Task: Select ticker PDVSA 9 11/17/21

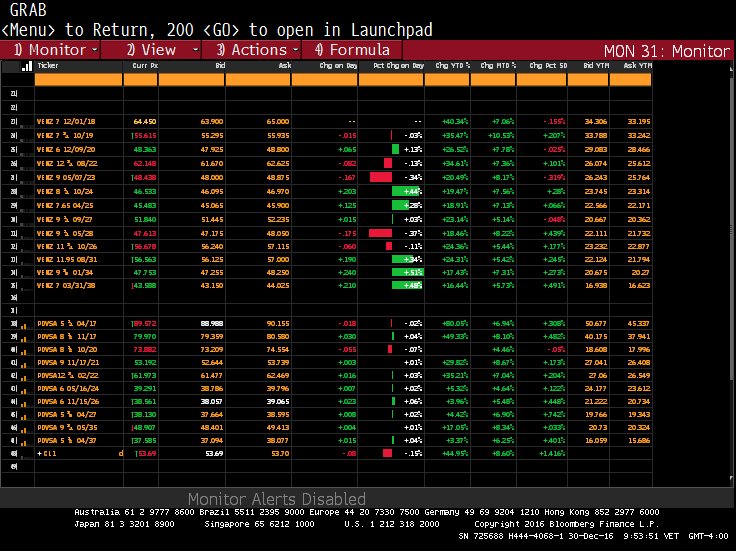Action: 68,363
